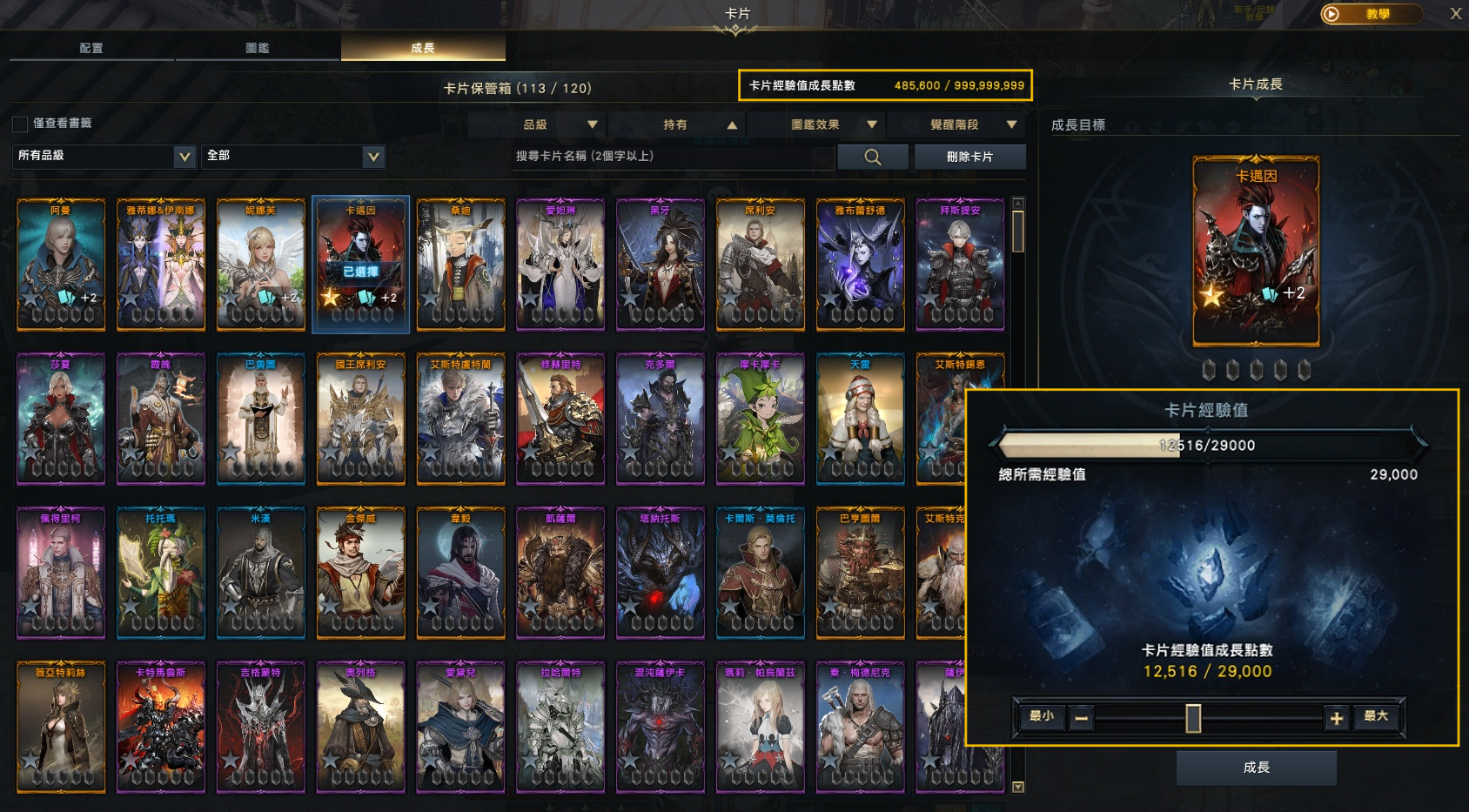Click the plus icon beside the slider
The image size is (1469, 812).
(x=1336, y=718)
